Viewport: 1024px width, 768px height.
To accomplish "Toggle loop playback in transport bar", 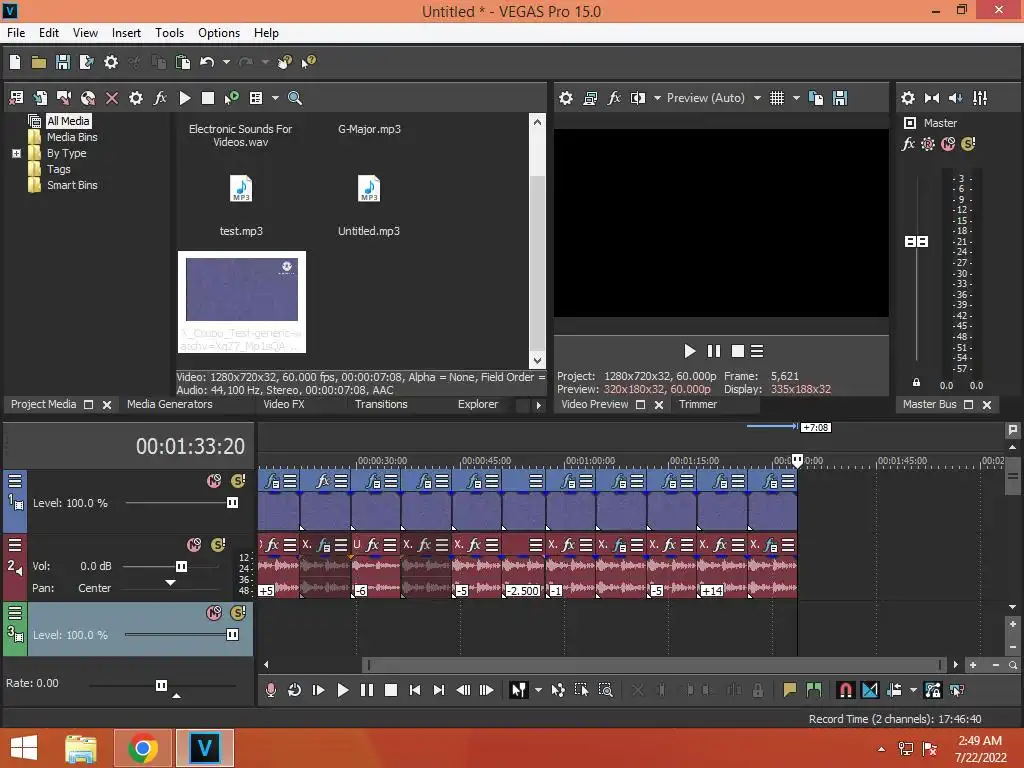I will [295, 690].
